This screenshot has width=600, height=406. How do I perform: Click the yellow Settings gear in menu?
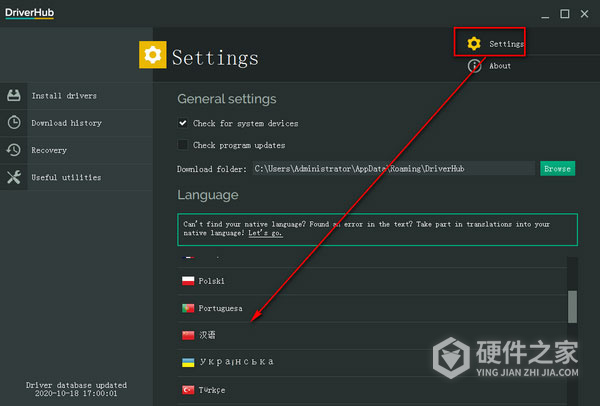click(x=474, y=44)
